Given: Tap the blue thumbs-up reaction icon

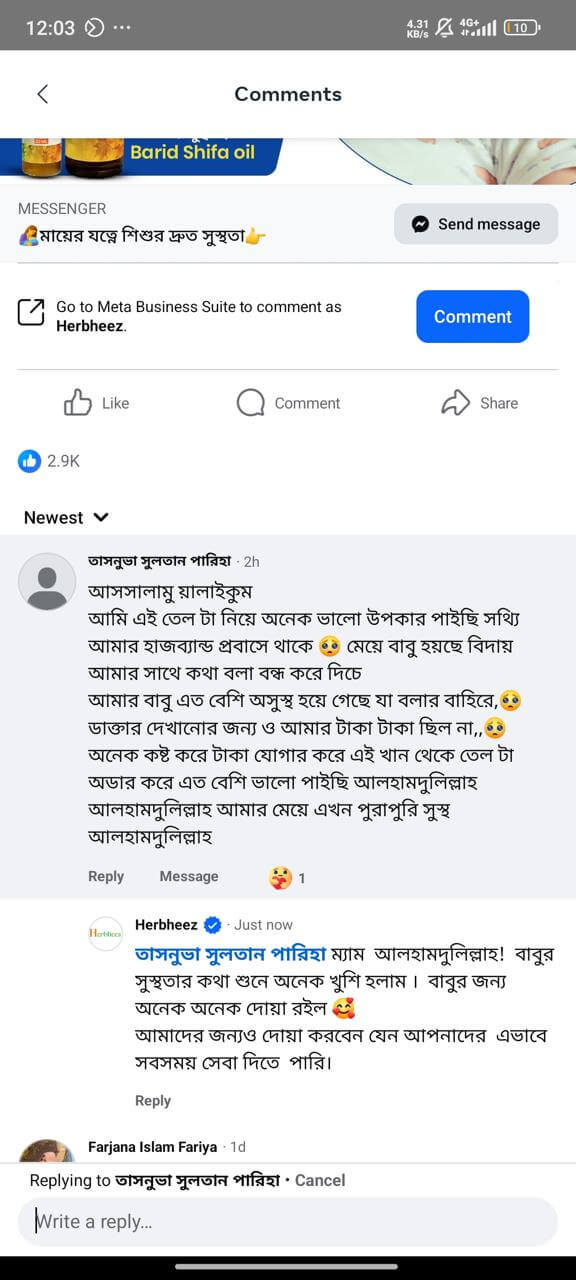Looking at the screenshot, I should pyautogui.click(x=27, y=459).
